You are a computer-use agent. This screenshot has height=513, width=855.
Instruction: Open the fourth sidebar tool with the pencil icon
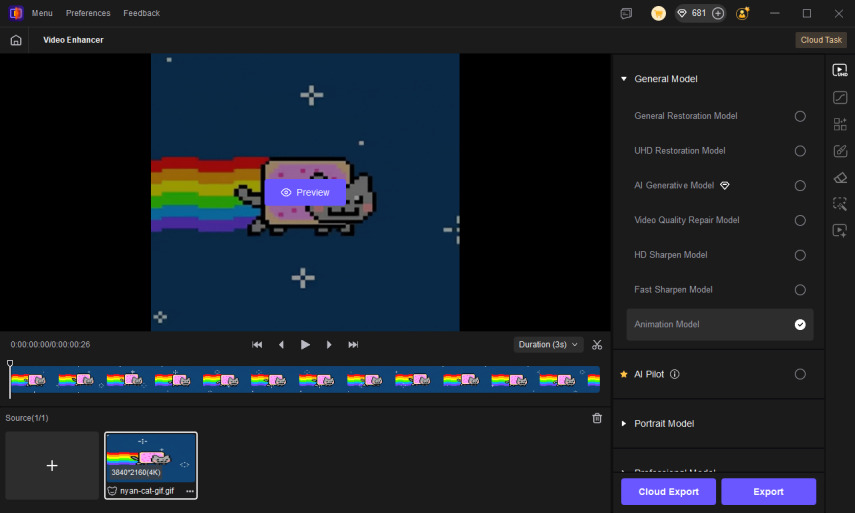click(x=840, y=150)
